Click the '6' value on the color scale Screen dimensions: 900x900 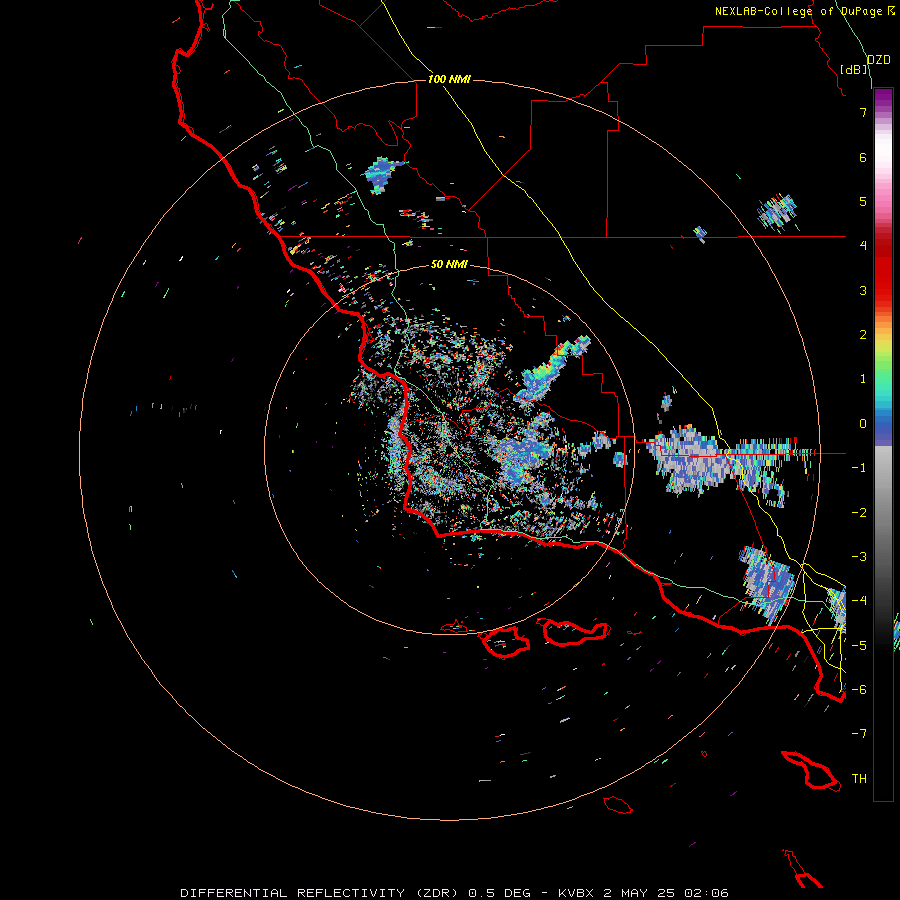click(x=863, y=157)
